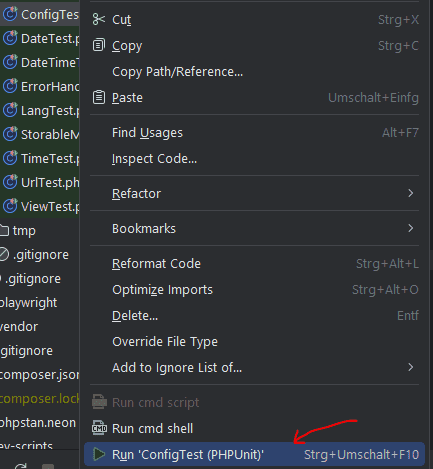The width and height of the screenshot is (433, 469).
Task: Select Reformat Code menu entry
Action: (255, 263)
